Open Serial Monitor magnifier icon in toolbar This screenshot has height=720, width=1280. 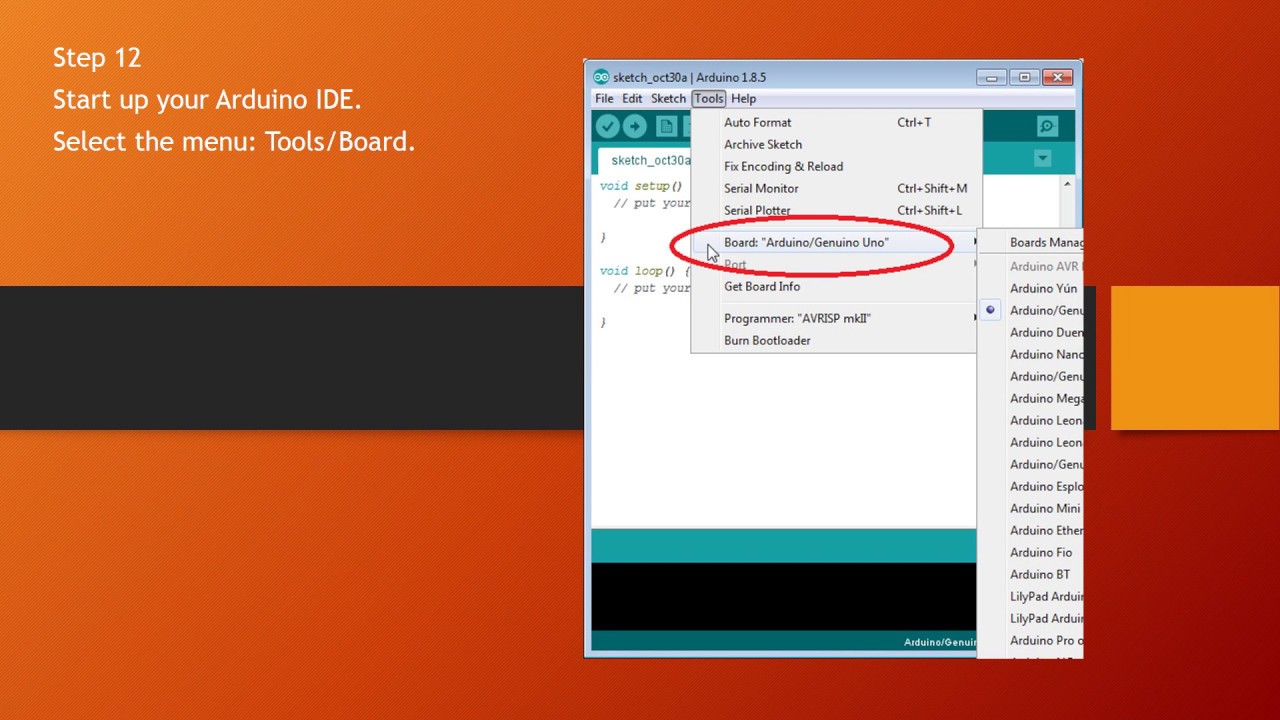(x=1047, y=126)
